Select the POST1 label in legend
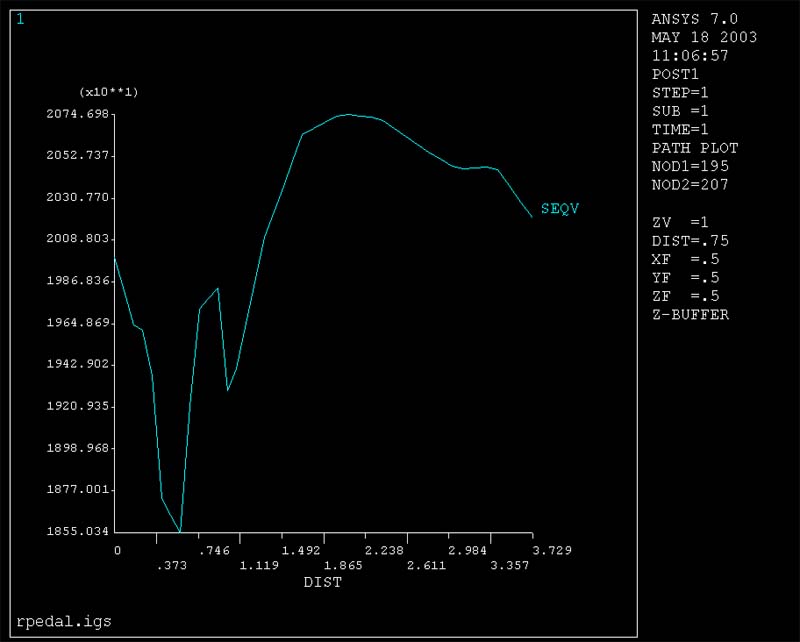 click(x=675, y=74)
